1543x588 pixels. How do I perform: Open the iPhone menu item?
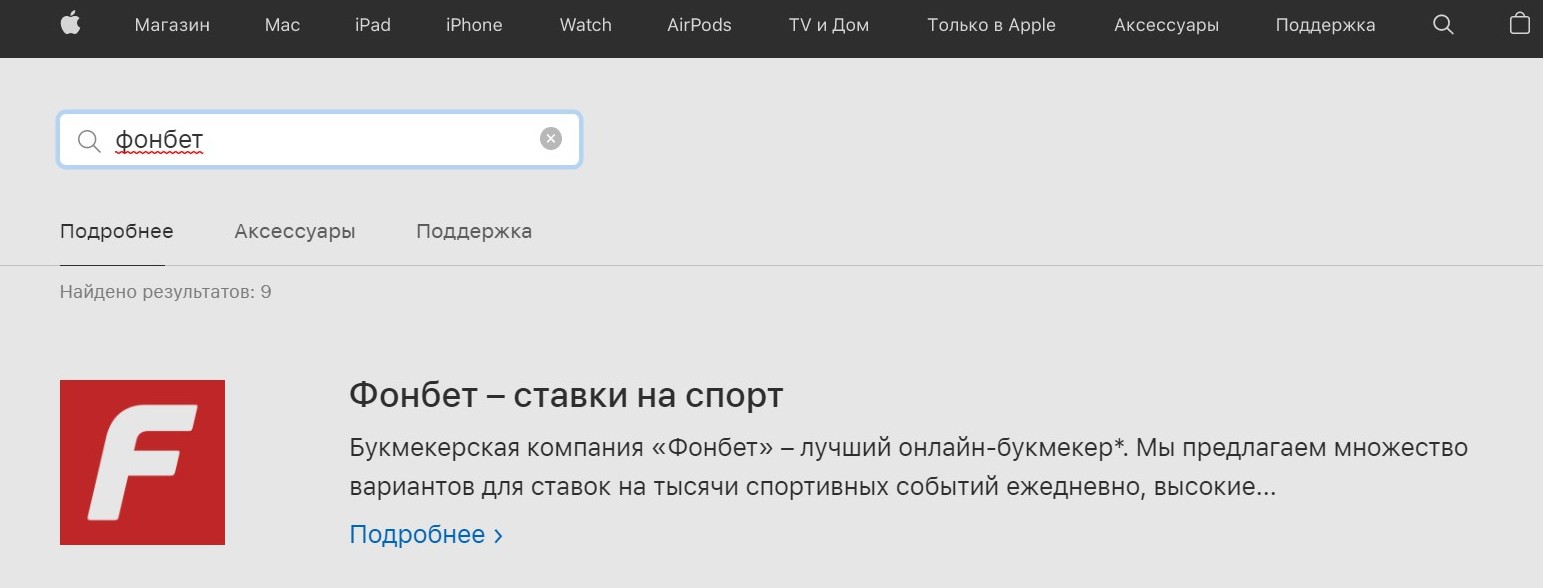point(474,25)
